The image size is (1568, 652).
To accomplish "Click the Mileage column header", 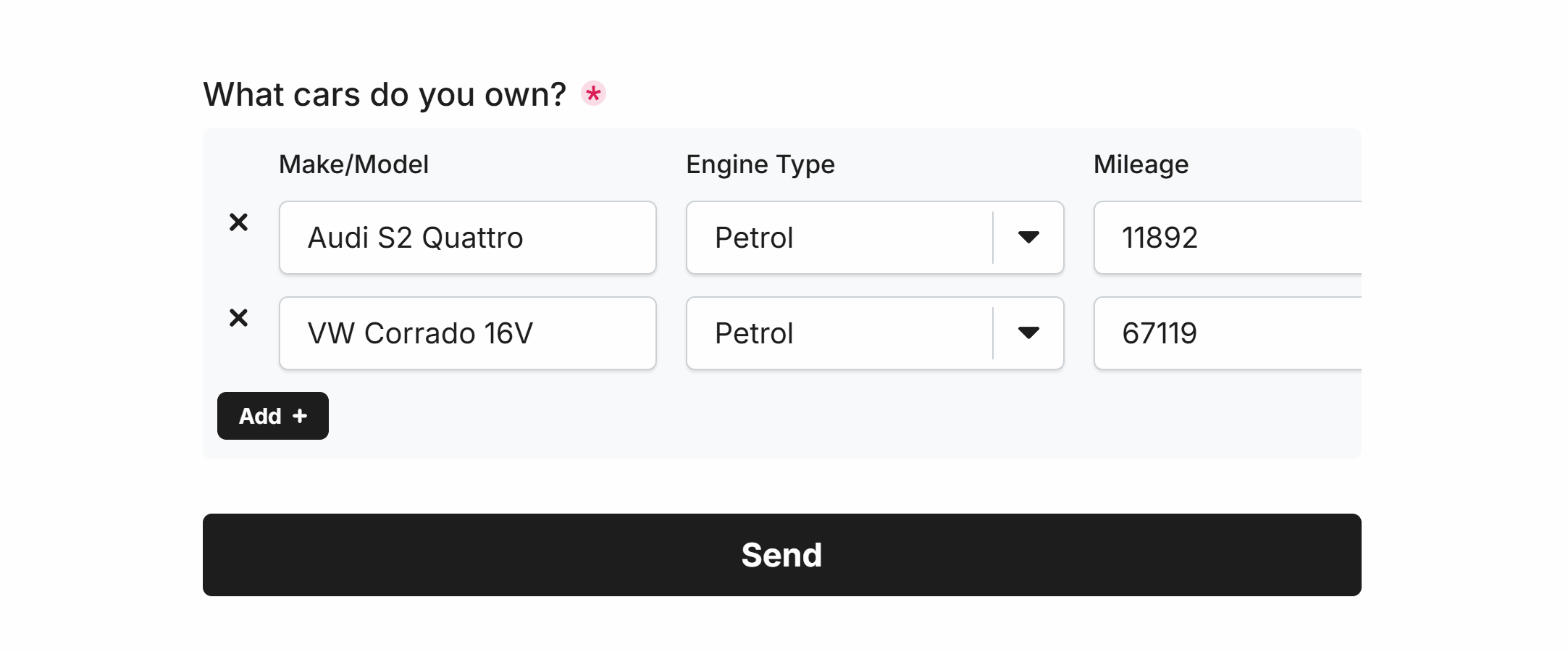I will (1141, 164).
